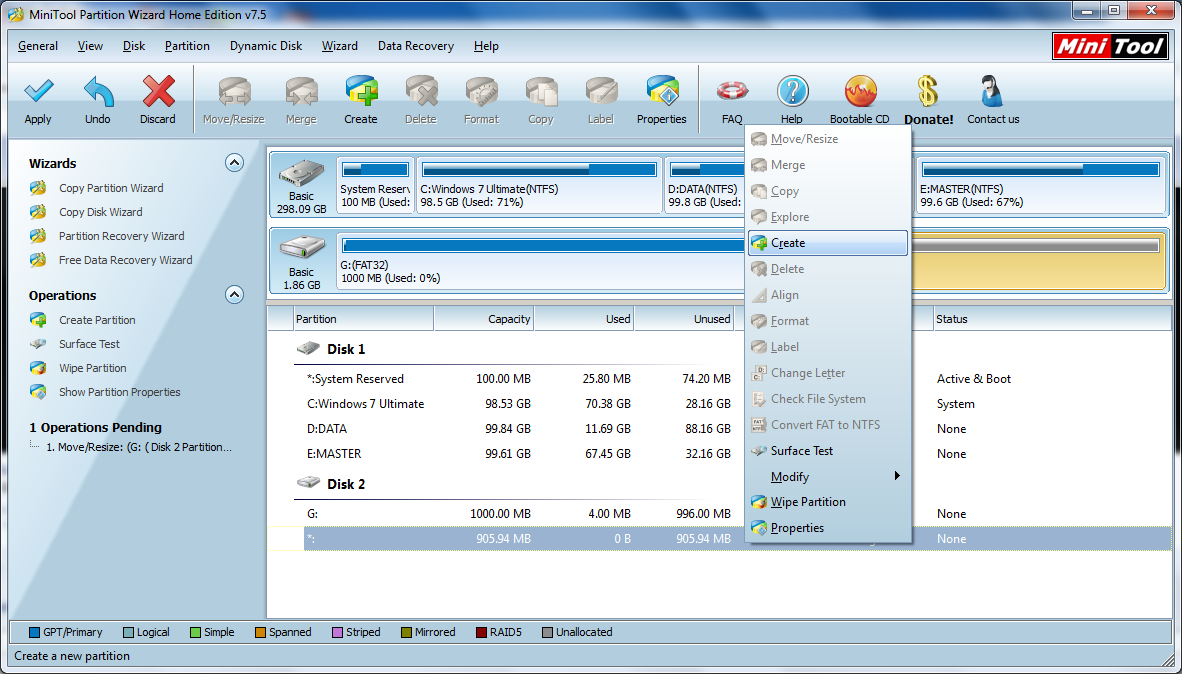This screenshot has width=1182, height=674.
Task: Click the Format toolbar icon
Action: [481, 92]
